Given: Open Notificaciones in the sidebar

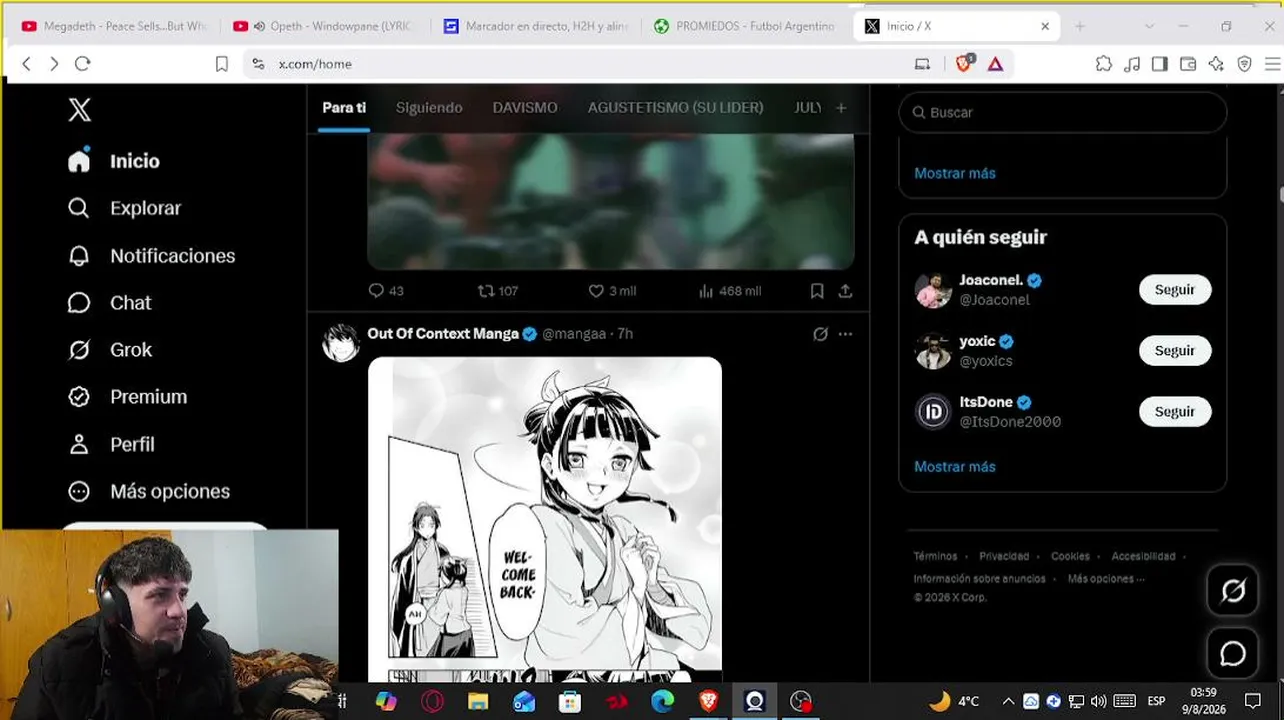Looking at the screenshot, I should [151, 256].
